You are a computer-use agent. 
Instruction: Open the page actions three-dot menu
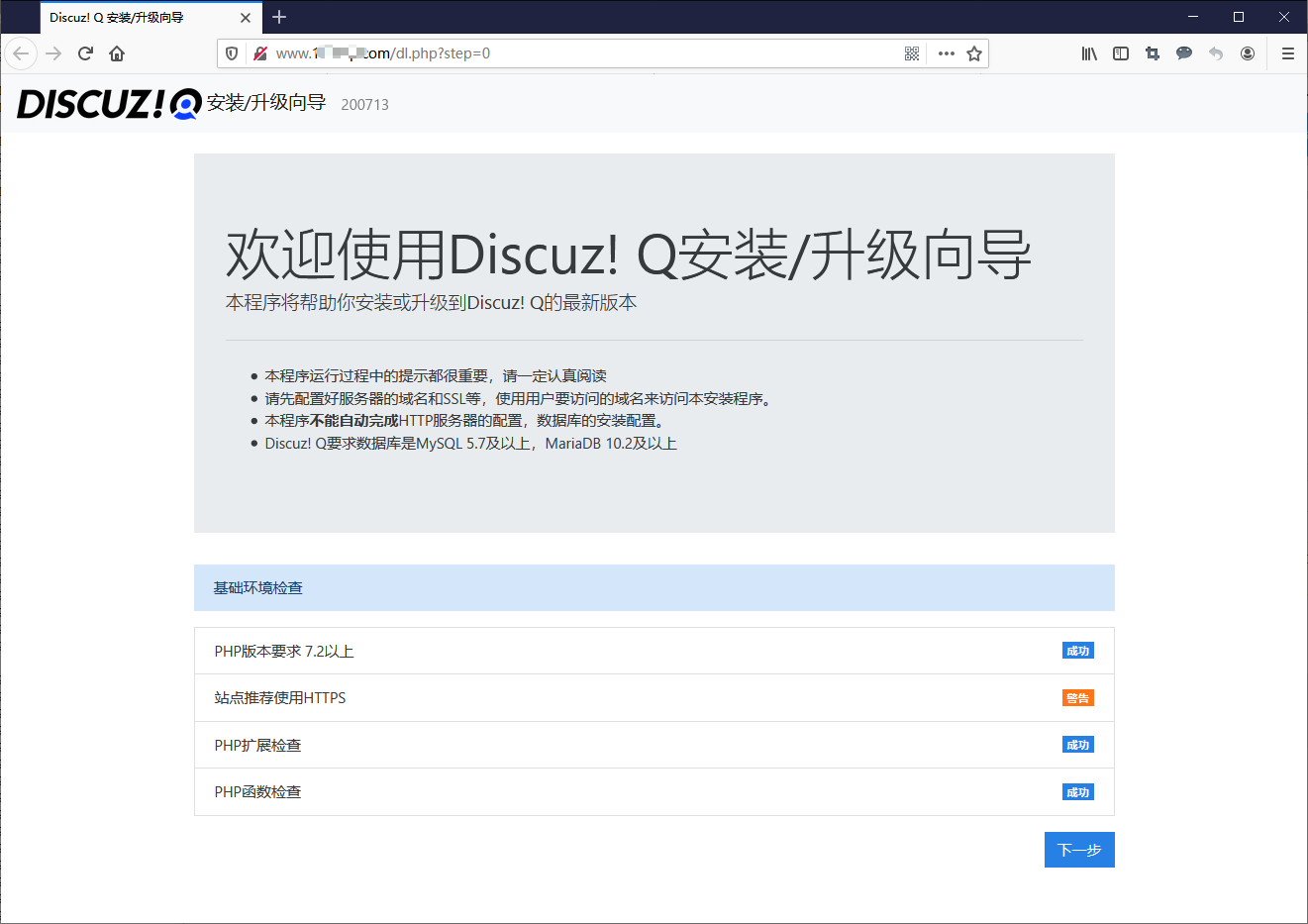point(947,53)
